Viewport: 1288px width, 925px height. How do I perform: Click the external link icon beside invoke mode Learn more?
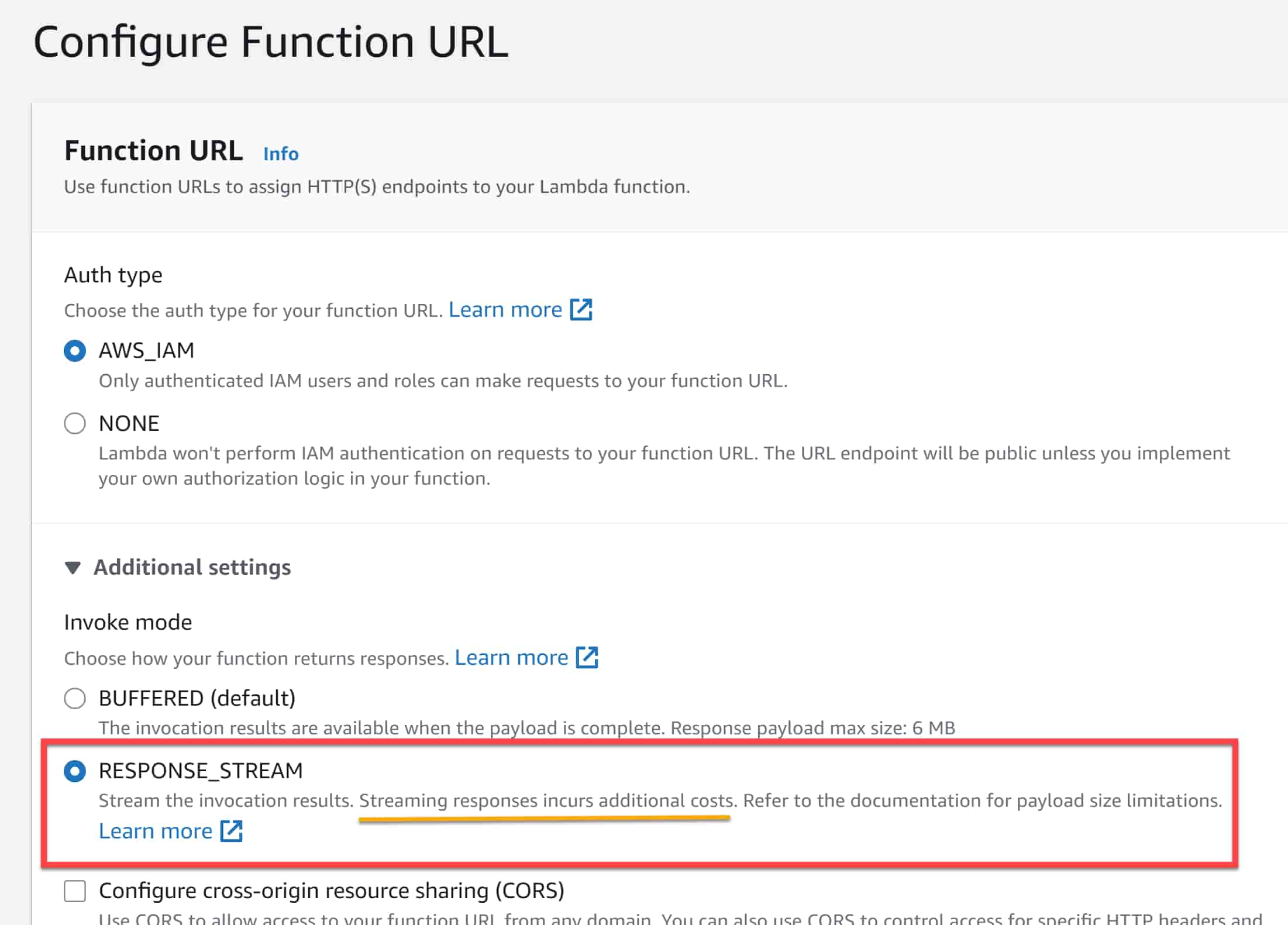point(587,657)
